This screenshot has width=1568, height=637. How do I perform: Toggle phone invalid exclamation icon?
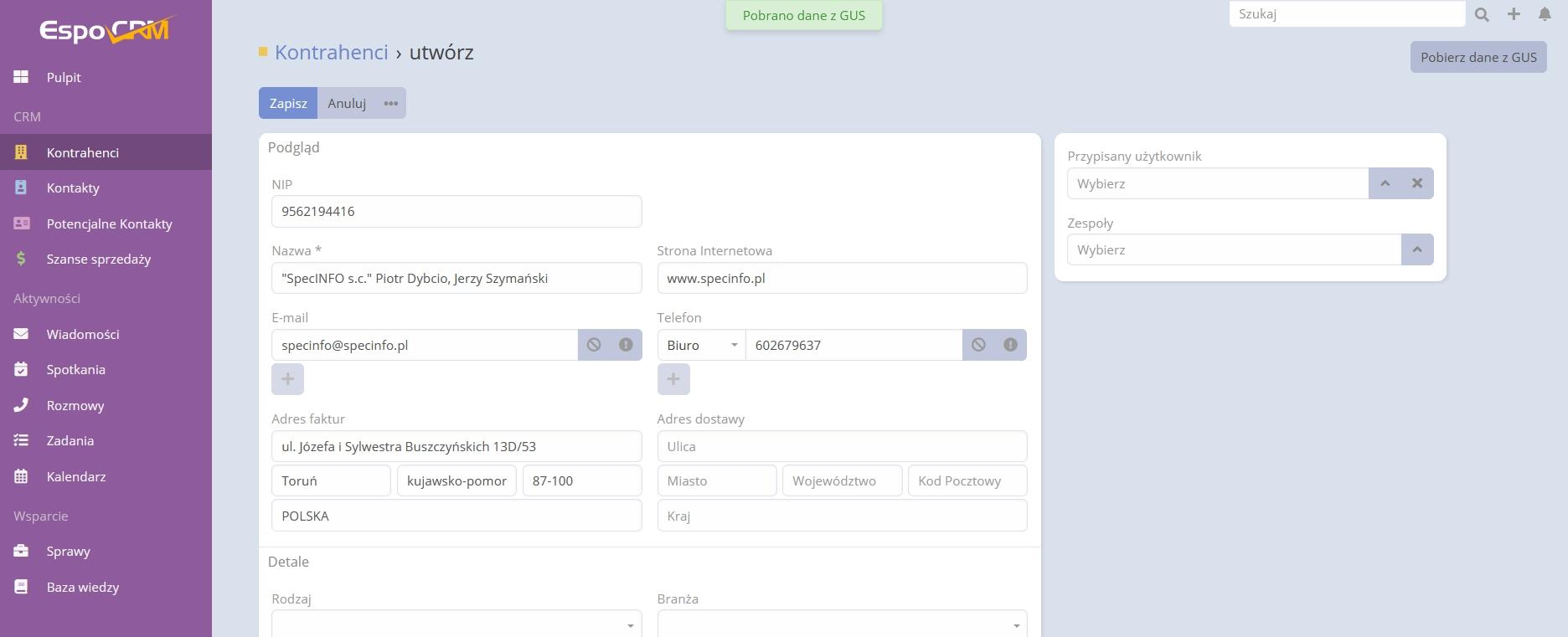[1010, 345]
